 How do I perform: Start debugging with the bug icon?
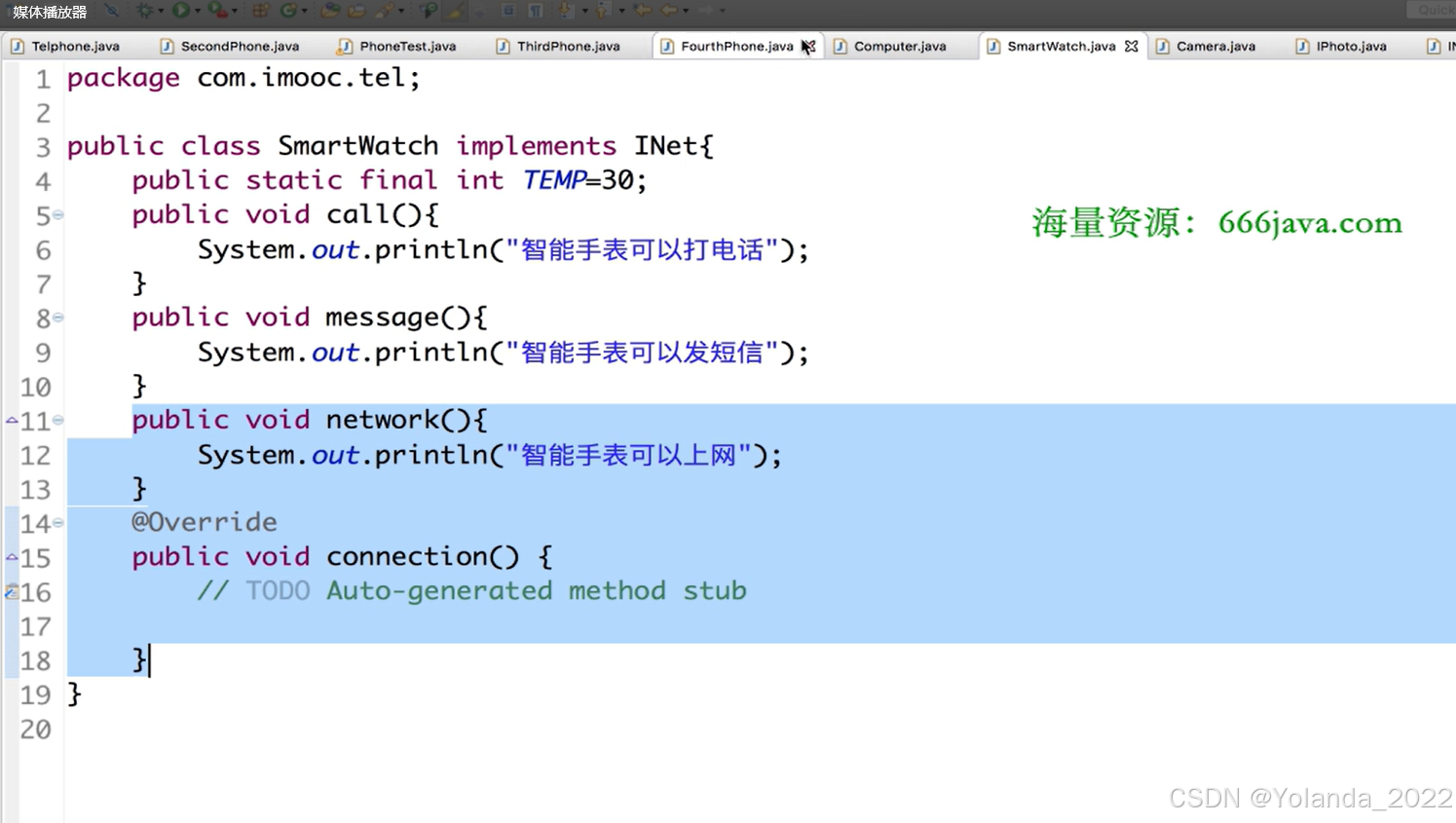[x=145, y=11]
